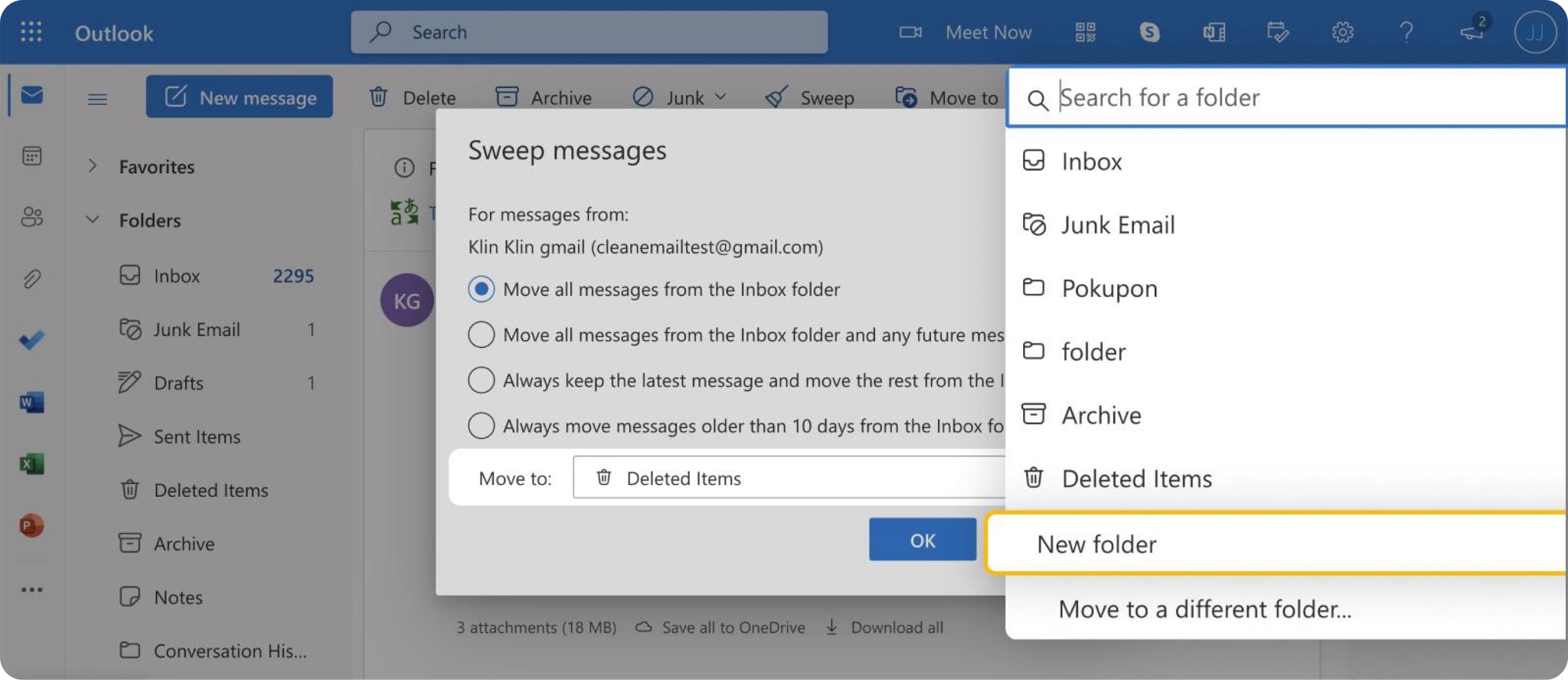Click Search for a folder input field
This screenshot has width=1568, height=680.
pos(1291,97)
